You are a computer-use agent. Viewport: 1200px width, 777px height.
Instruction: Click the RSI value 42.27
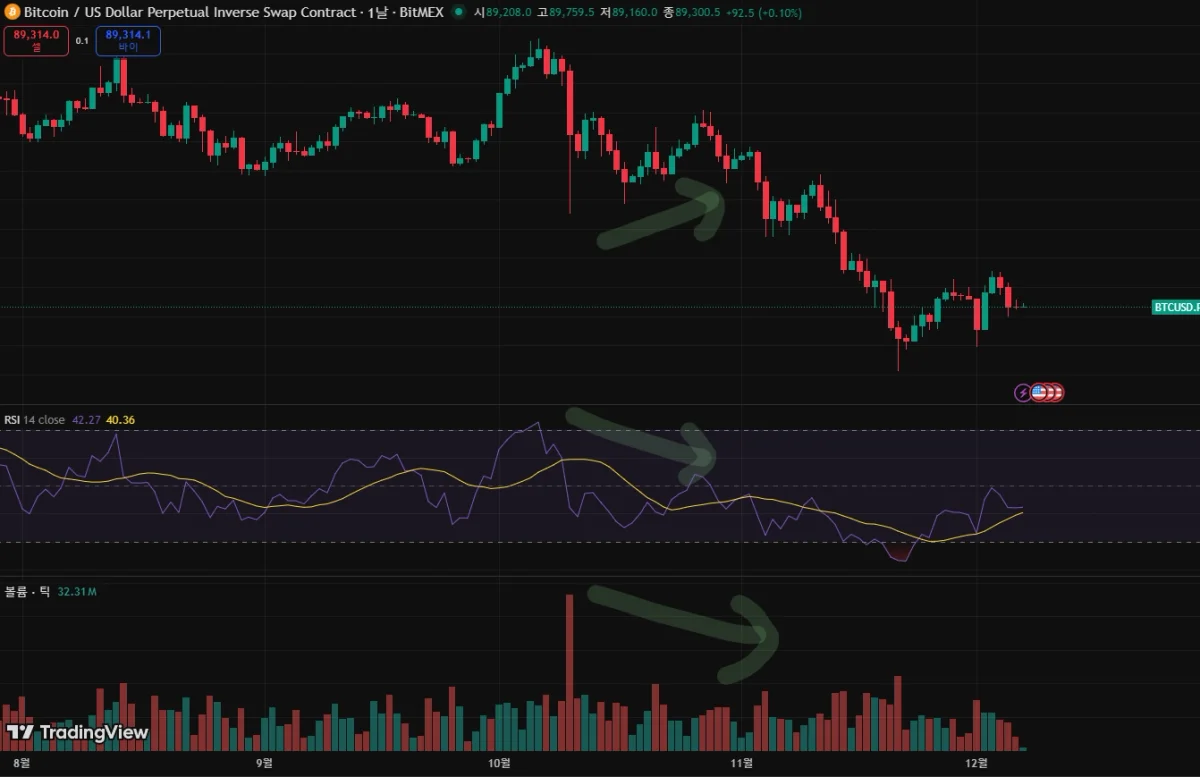[85, 420]
